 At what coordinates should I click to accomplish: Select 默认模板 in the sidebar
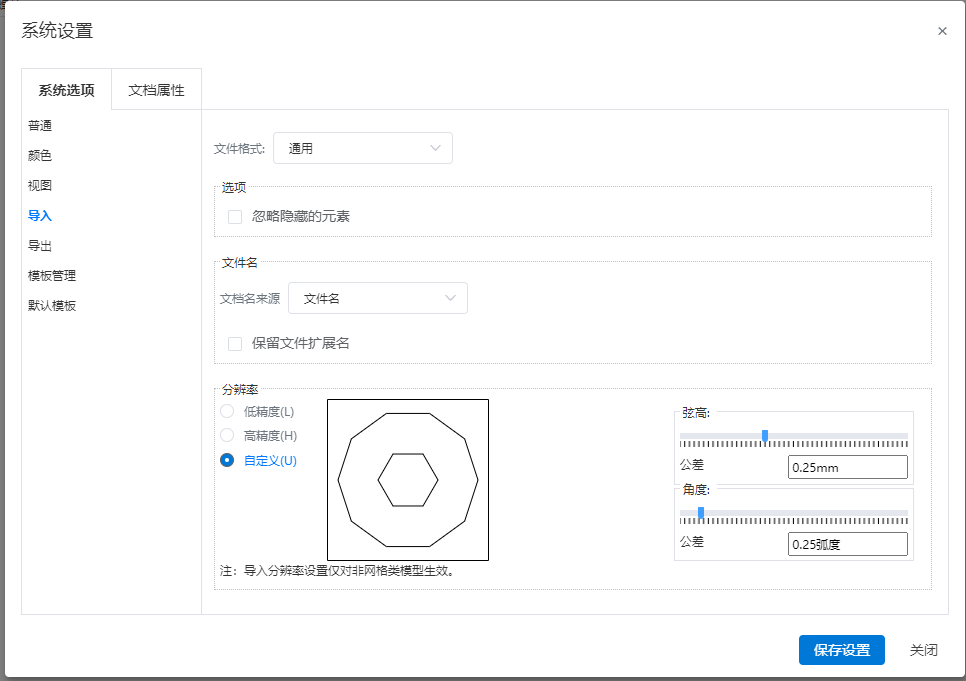pyautogui.click(x=52, y=306)
